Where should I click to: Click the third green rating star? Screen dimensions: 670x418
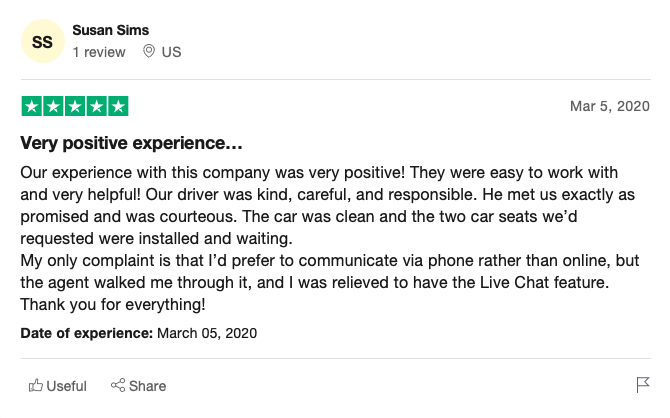tap(75, 106)
